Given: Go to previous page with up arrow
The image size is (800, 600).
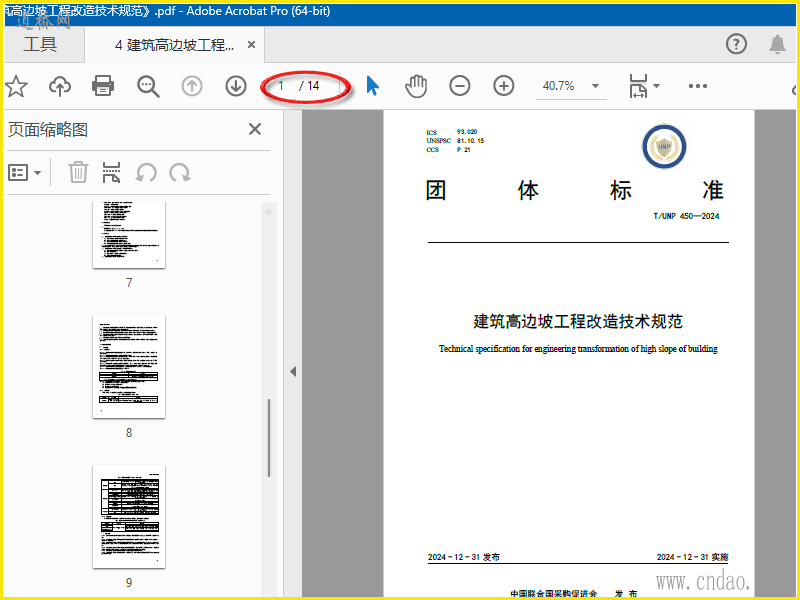Looking at the screenshot, I should tap(192, 86).
